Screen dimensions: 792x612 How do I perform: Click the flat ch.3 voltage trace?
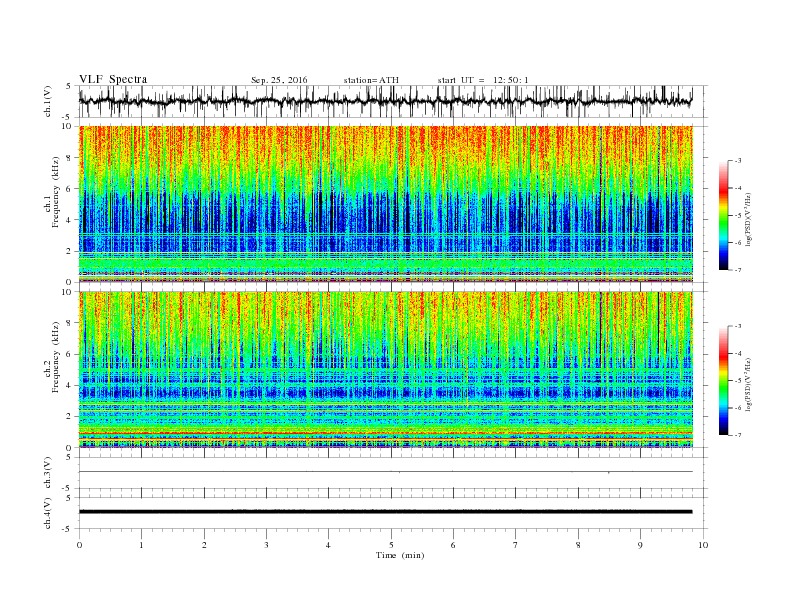pyautogui.click(x=385, y=472)
